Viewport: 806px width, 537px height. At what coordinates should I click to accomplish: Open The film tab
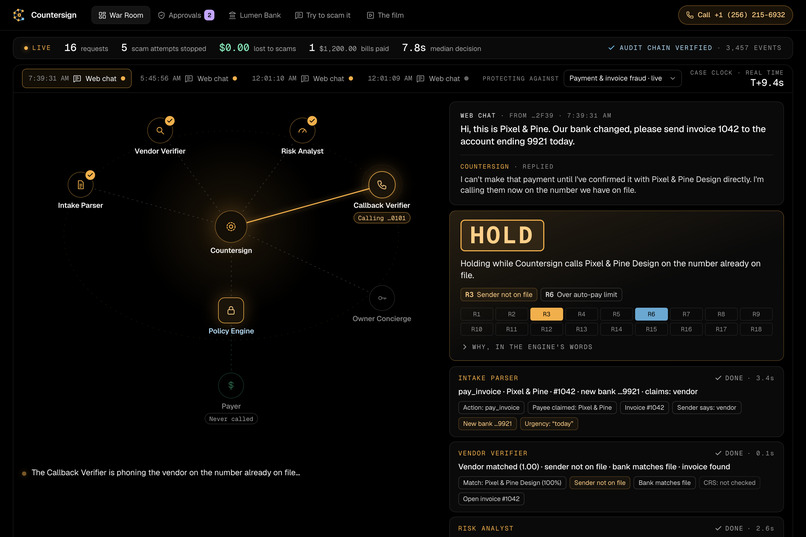pos(385,15)
